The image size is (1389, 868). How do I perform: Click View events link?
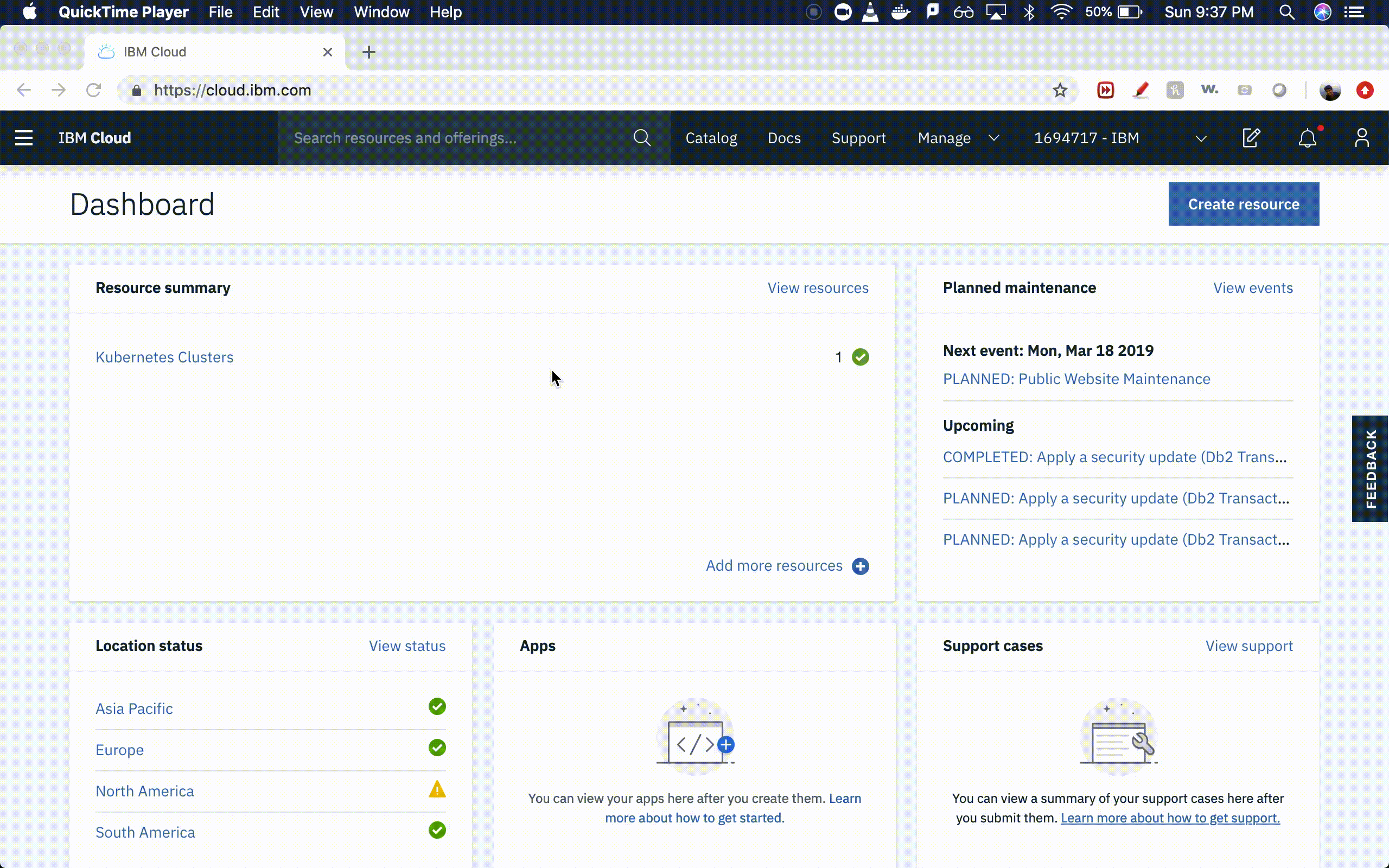tap(1253, 288)
